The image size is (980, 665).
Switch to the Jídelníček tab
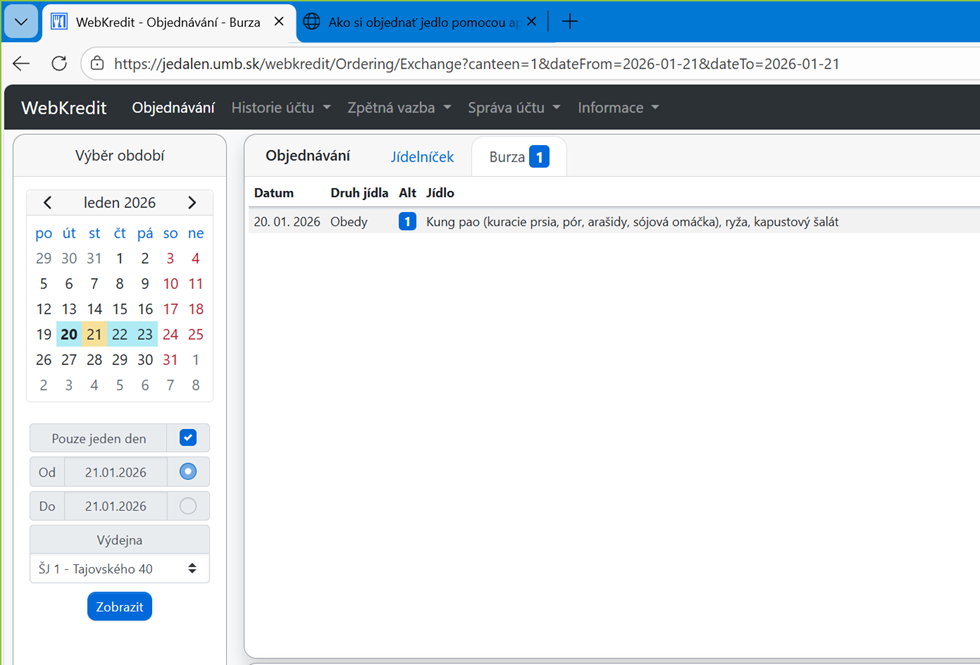[x=422, y=157]
